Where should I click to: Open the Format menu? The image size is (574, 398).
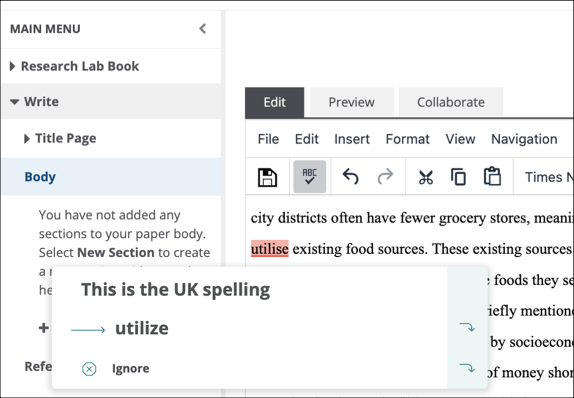click(407, 139)
